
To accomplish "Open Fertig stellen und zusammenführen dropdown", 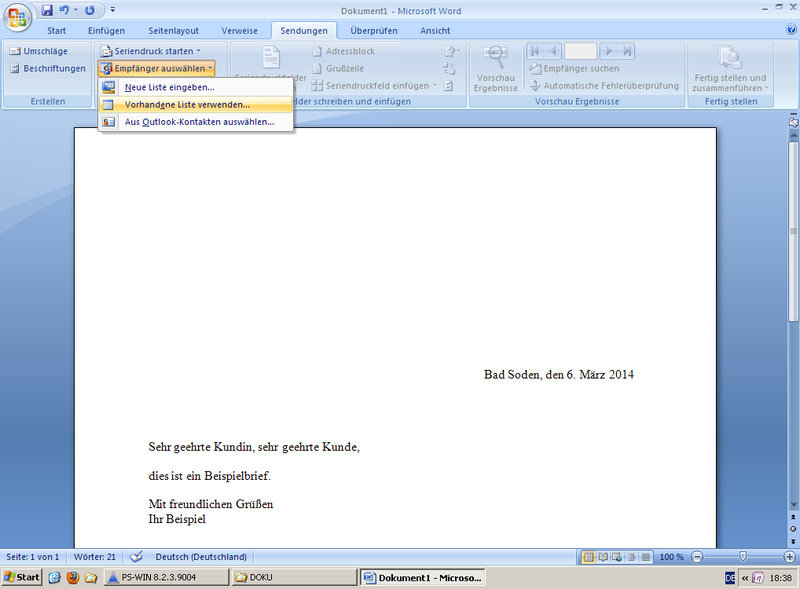I will (730, 69).
